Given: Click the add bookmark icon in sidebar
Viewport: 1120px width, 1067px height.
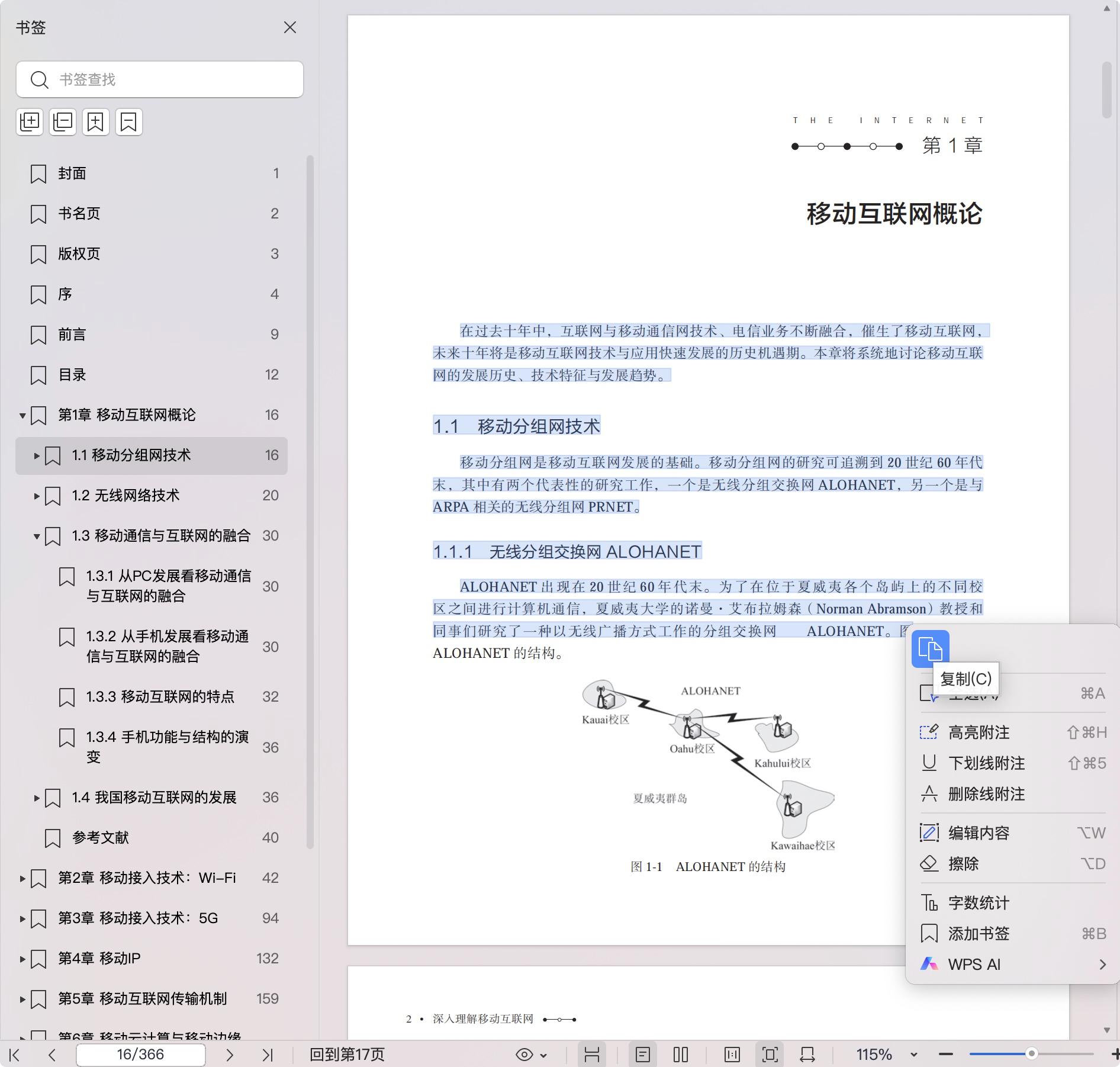Looking at the screenshot, I should pos(96,122).
